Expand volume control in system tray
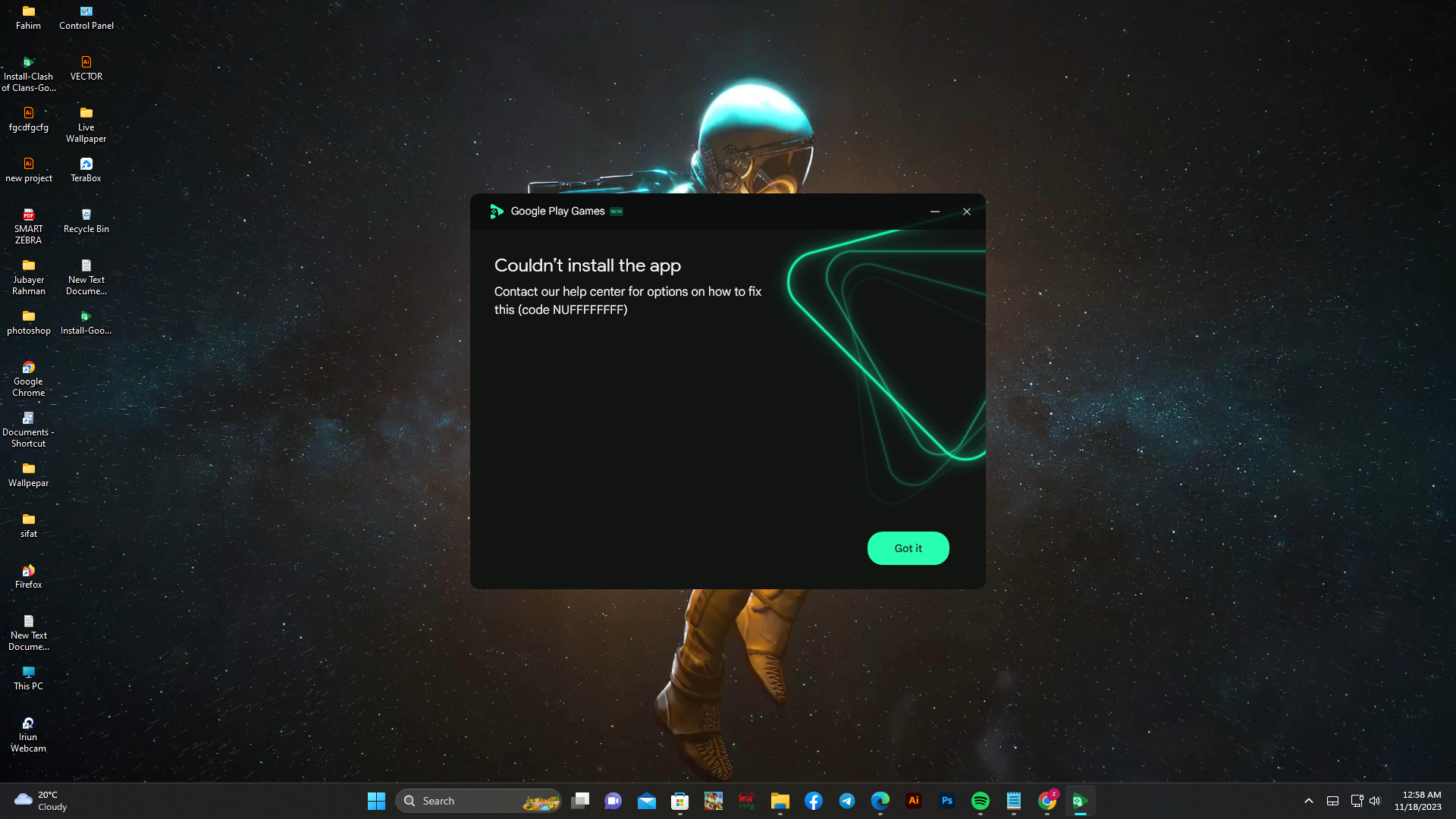The image size is (1456, 819). point(1375,800)
